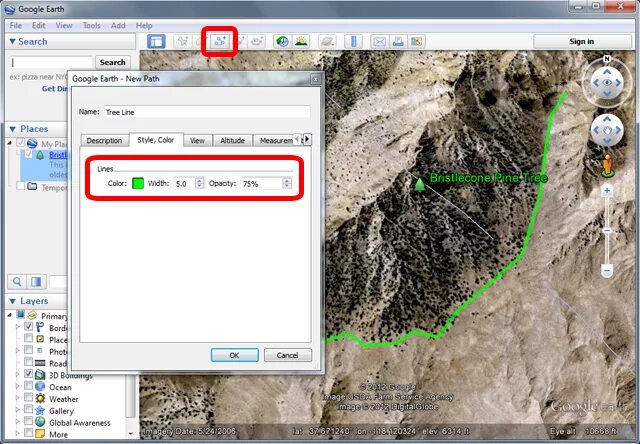Switch to the Measurements tab
Viewport: 640px width, 444px height.
(x=276, y=140)
